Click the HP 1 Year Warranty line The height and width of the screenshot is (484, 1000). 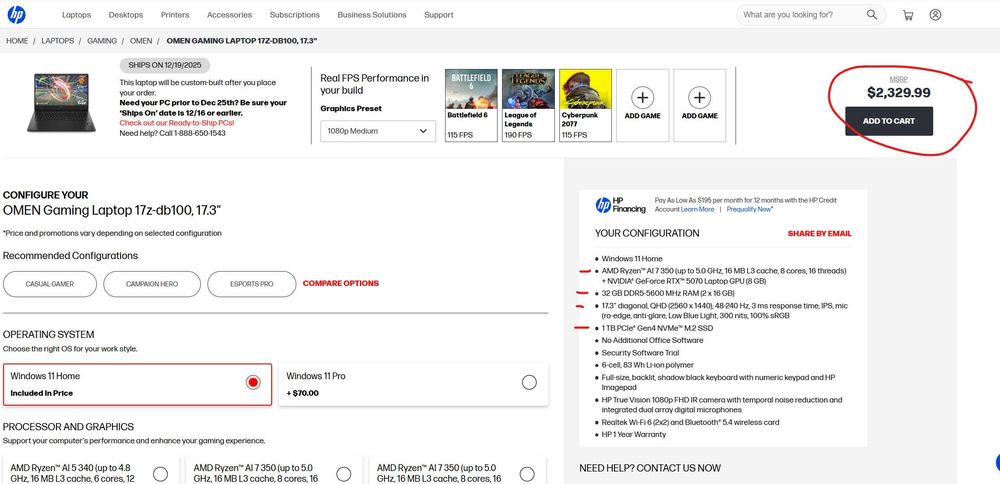point(633,434)
